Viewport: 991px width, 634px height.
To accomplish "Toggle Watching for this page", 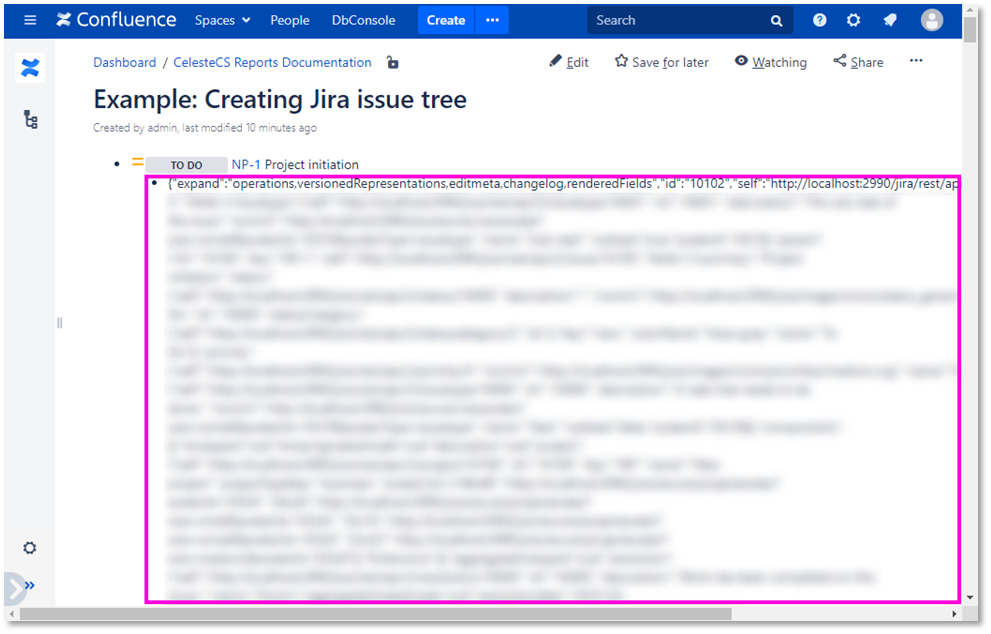I will click(x=770, y=62).
